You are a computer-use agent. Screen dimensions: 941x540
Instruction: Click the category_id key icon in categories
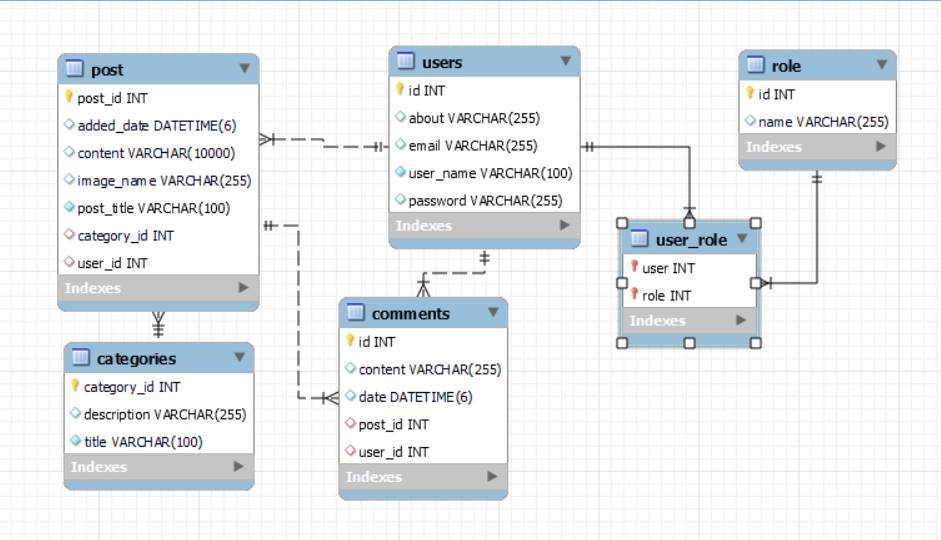tap(75, 387)
